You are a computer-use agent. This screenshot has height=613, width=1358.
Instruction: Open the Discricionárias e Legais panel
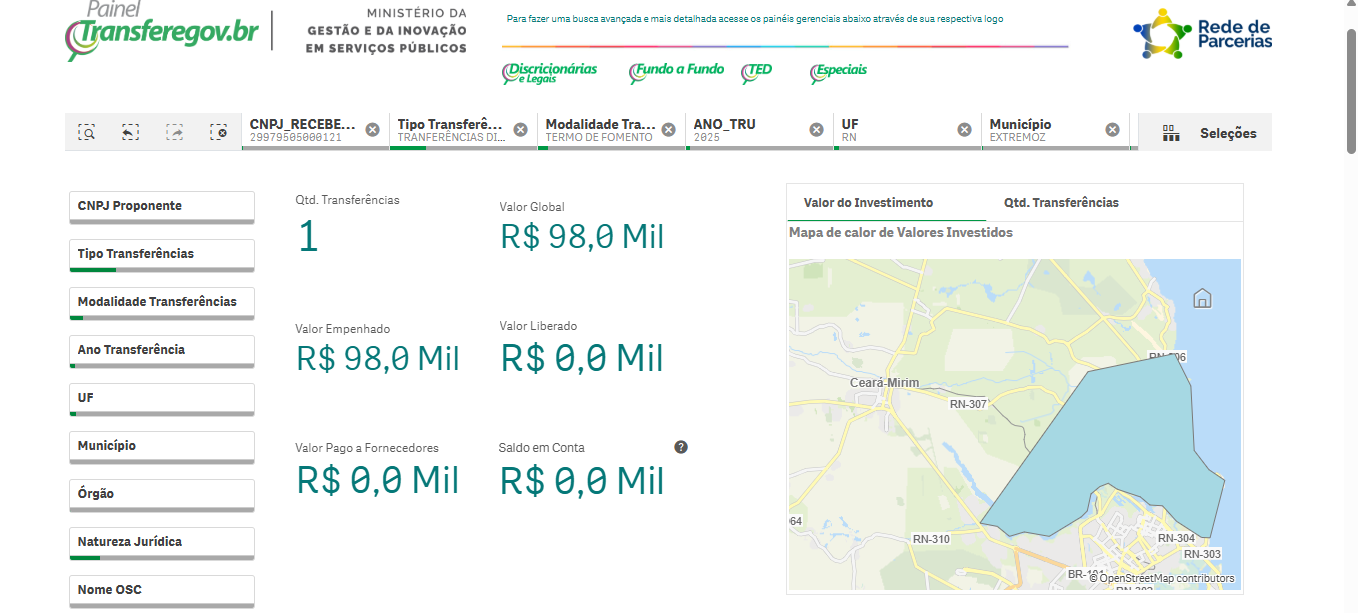point(550,72)
